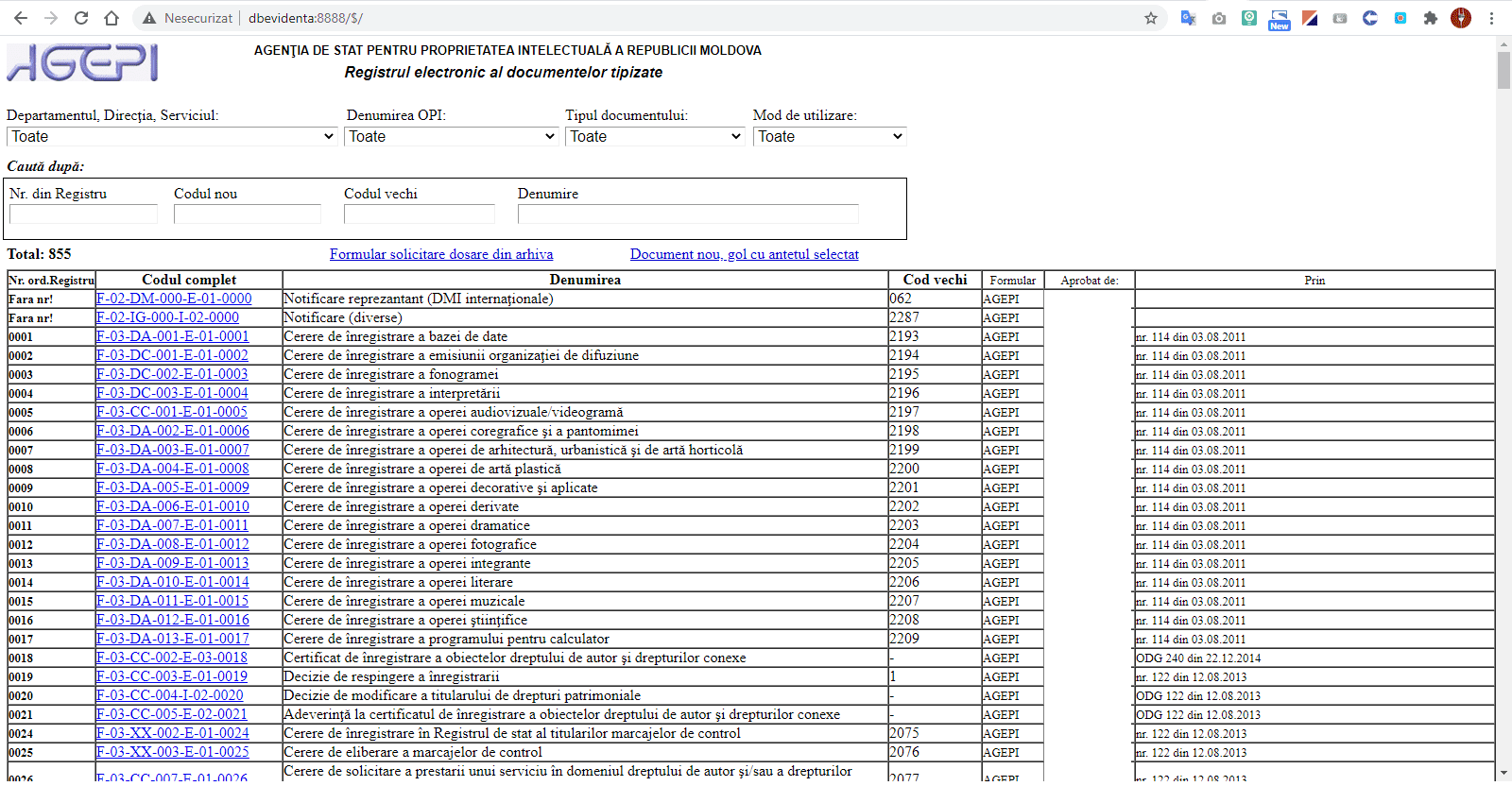
Task: Open document F-03-CC-001-E-01-0005
Action: [x=172, y=412]
